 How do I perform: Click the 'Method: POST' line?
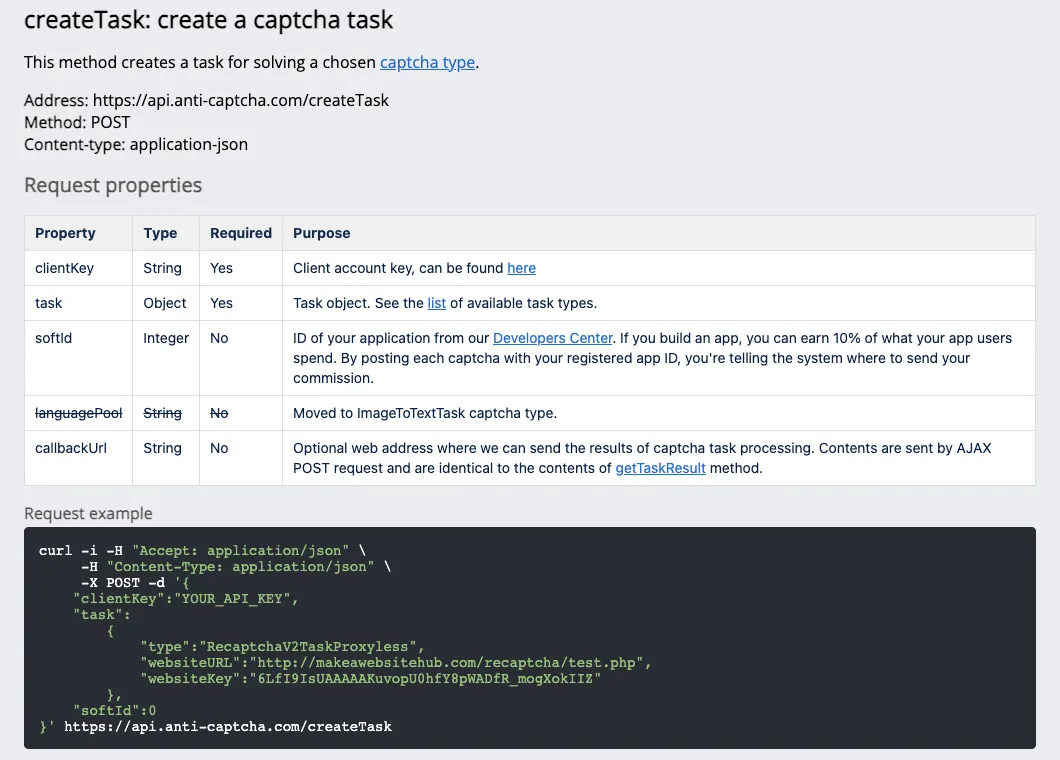[77, 122]
